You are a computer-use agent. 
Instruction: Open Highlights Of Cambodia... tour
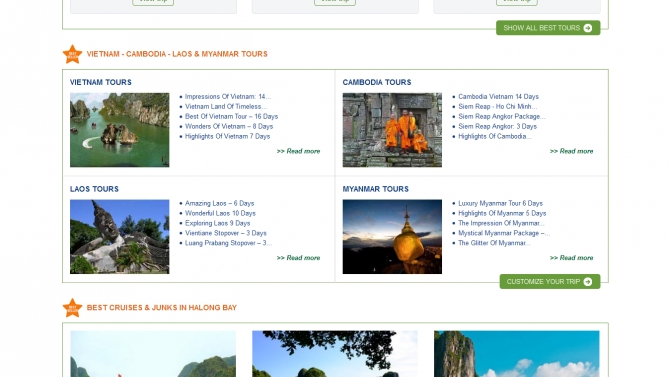495,136
